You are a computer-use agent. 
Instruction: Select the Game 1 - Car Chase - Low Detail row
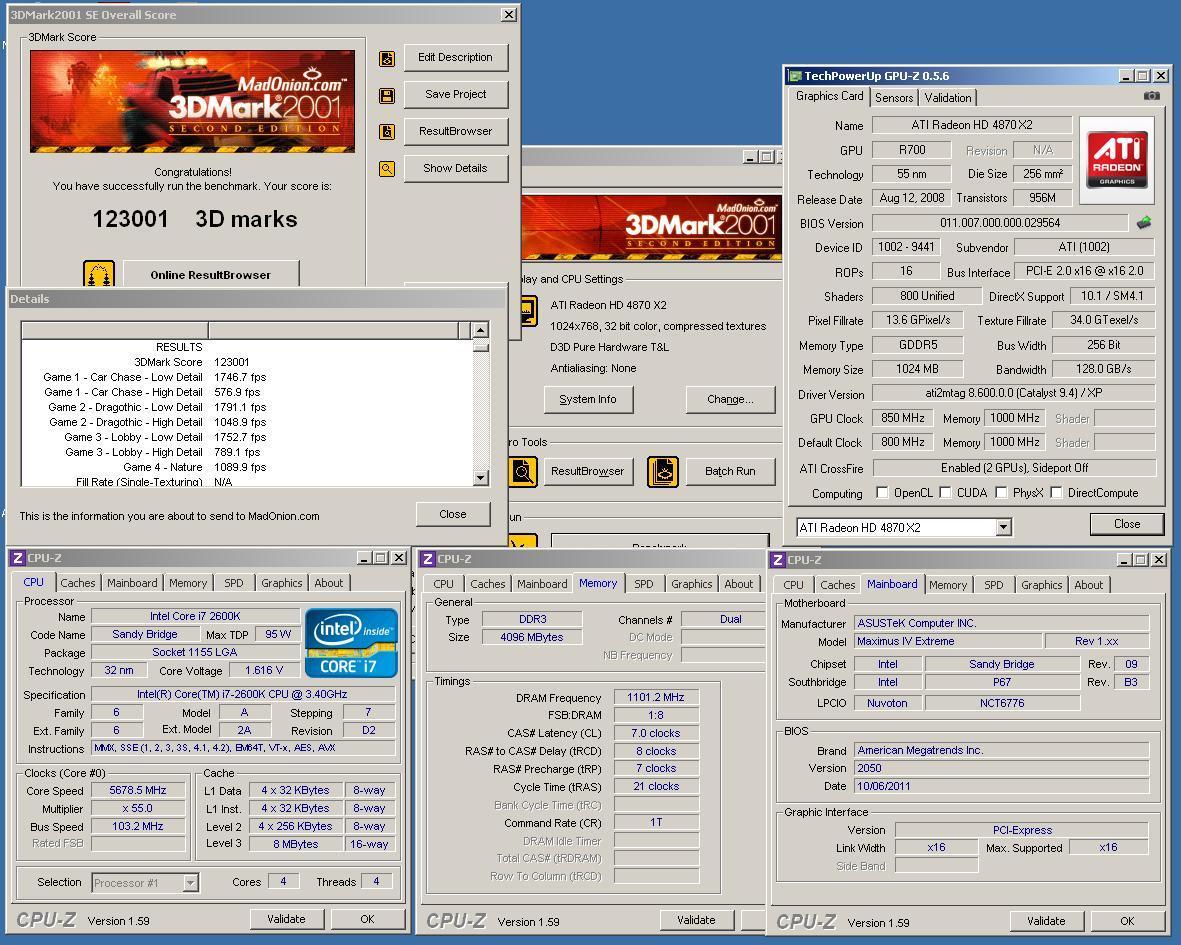coord(247,377)
